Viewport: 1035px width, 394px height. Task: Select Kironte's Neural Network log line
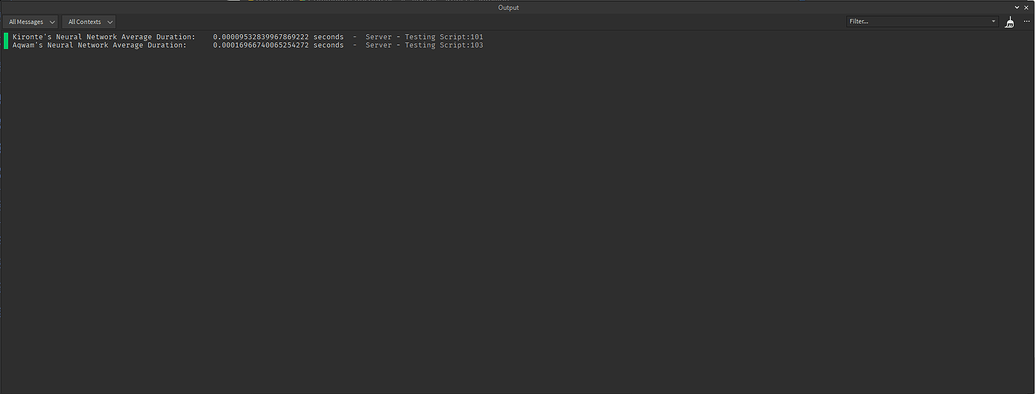tap(248, 37)
